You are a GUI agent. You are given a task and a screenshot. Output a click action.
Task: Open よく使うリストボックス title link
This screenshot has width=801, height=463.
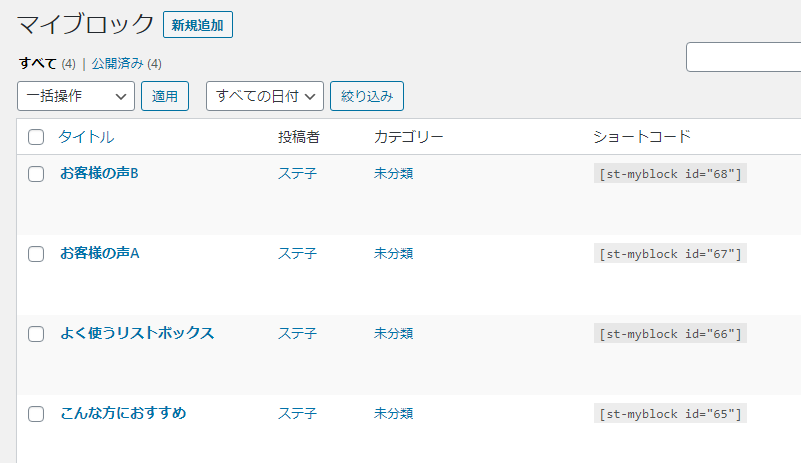pos(137,333)
